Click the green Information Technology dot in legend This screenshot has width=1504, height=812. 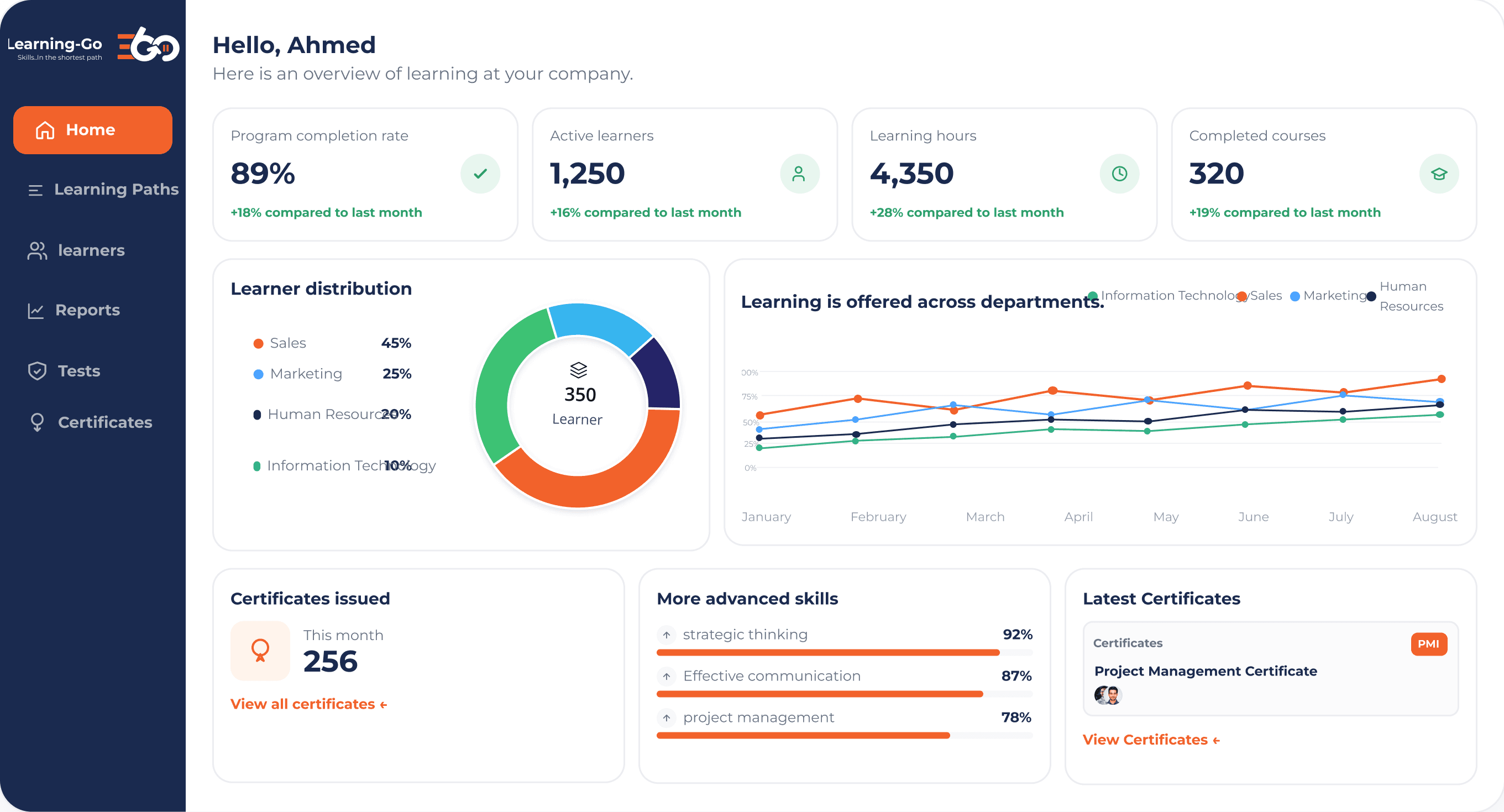click(256, 466)
